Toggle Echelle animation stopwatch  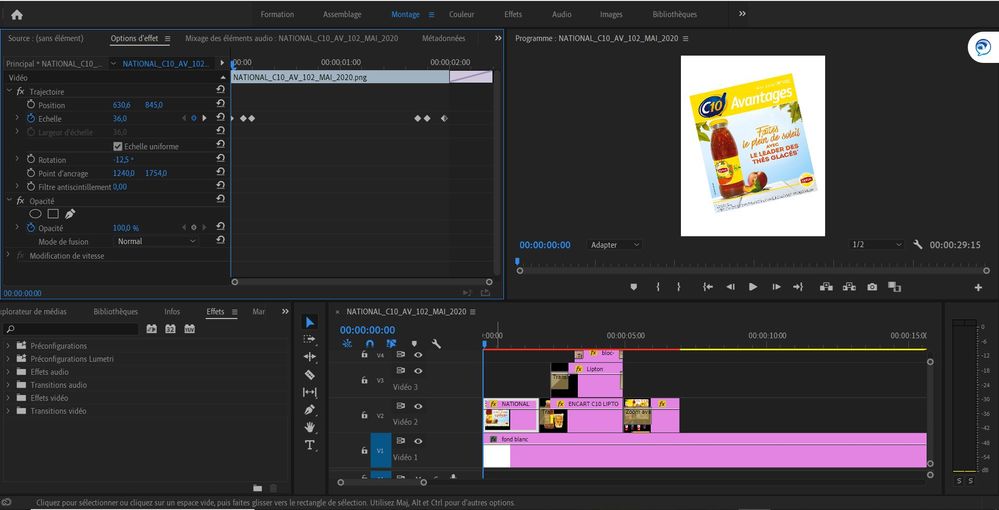point(30,118)
